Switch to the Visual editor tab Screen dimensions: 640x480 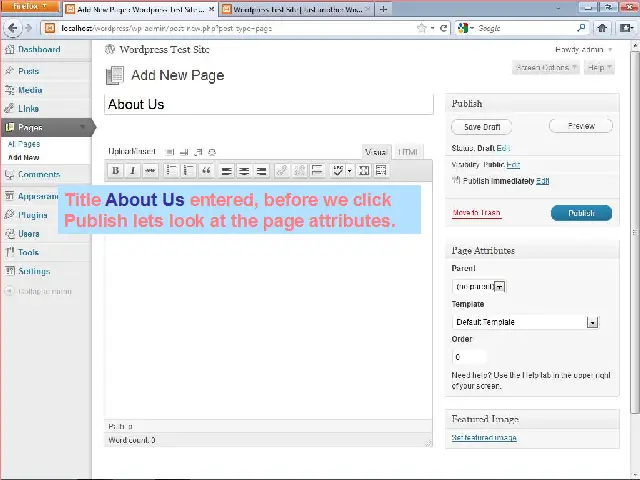click(x=376, y=152)
